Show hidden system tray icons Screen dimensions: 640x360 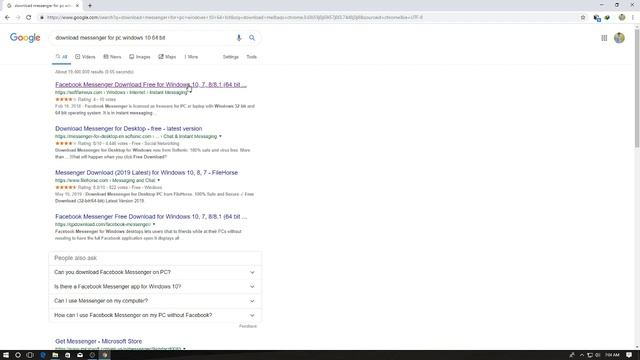tap(582, 355)
